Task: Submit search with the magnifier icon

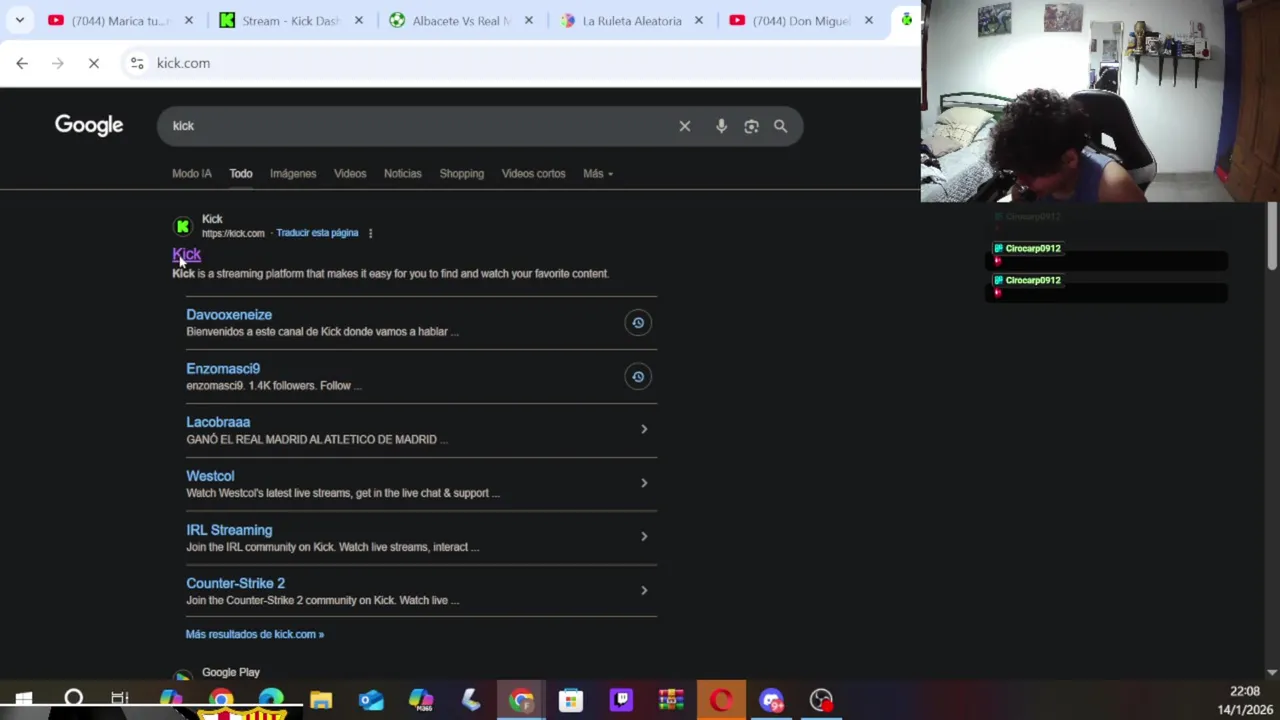Action: pos(780,126)
